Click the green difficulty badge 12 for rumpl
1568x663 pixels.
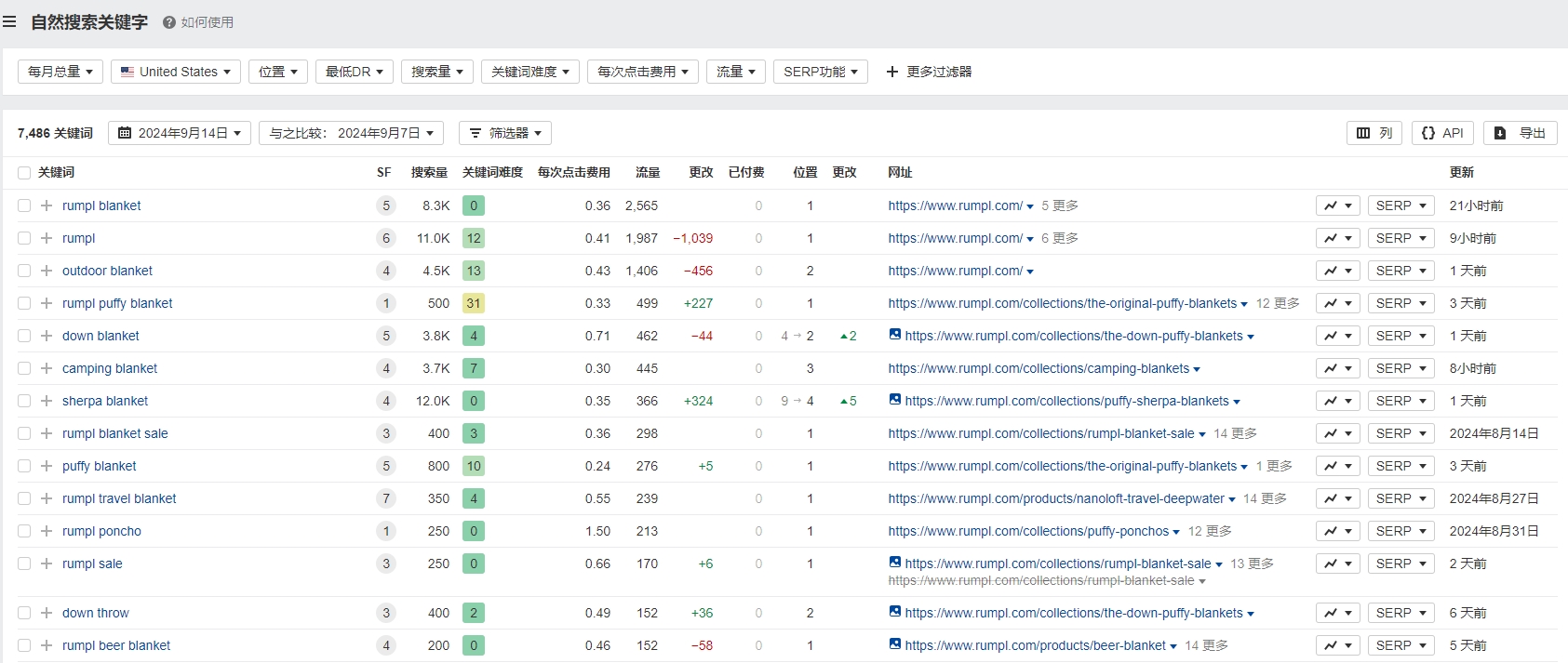coord(474,238)
